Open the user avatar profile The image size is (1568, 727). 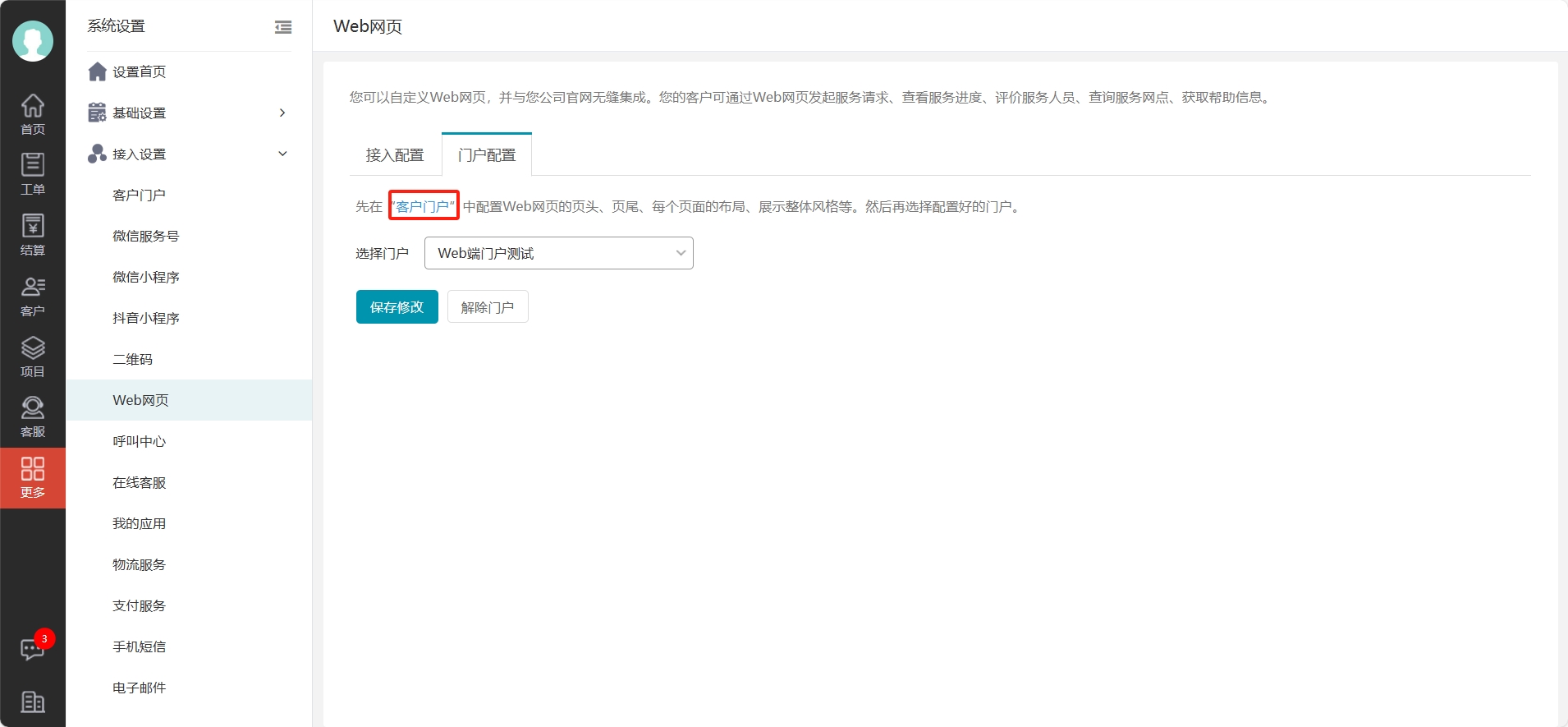pos(33,41)
